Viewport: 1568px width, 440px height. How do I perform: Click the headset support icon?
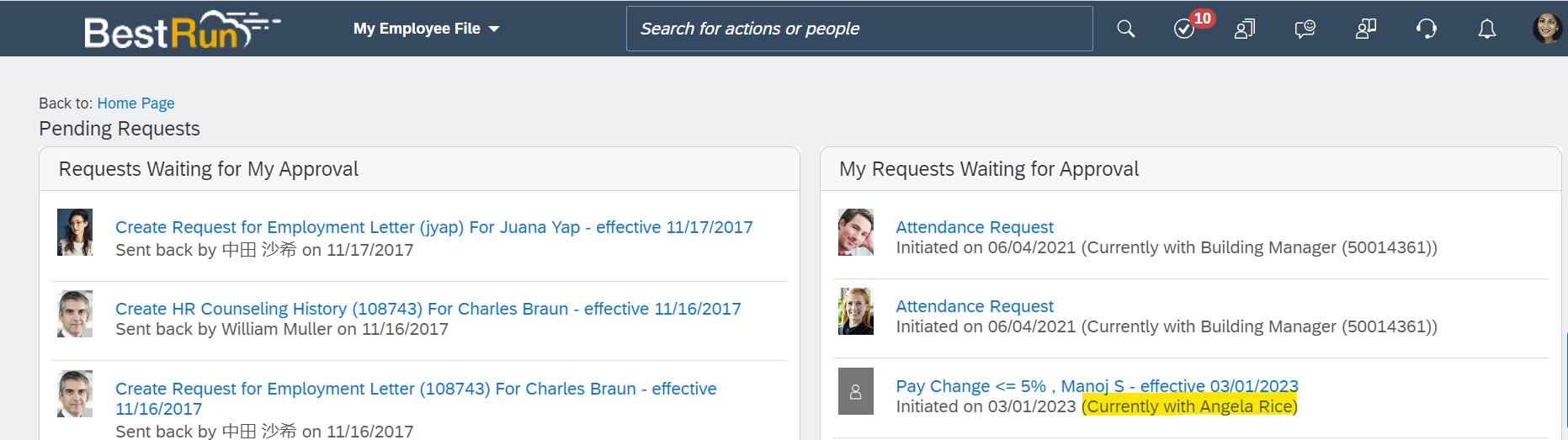click(1426, 29)
